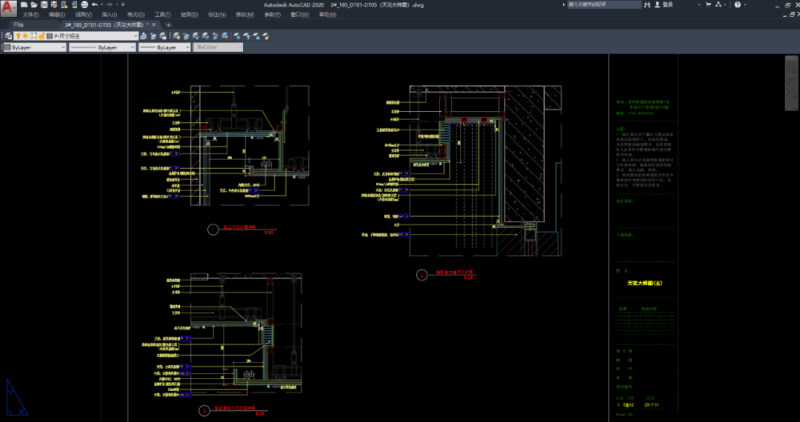This screenshot has width=800, height=422.
Task: Toggle the layer lock padlock icon
Action: point(42,35)
